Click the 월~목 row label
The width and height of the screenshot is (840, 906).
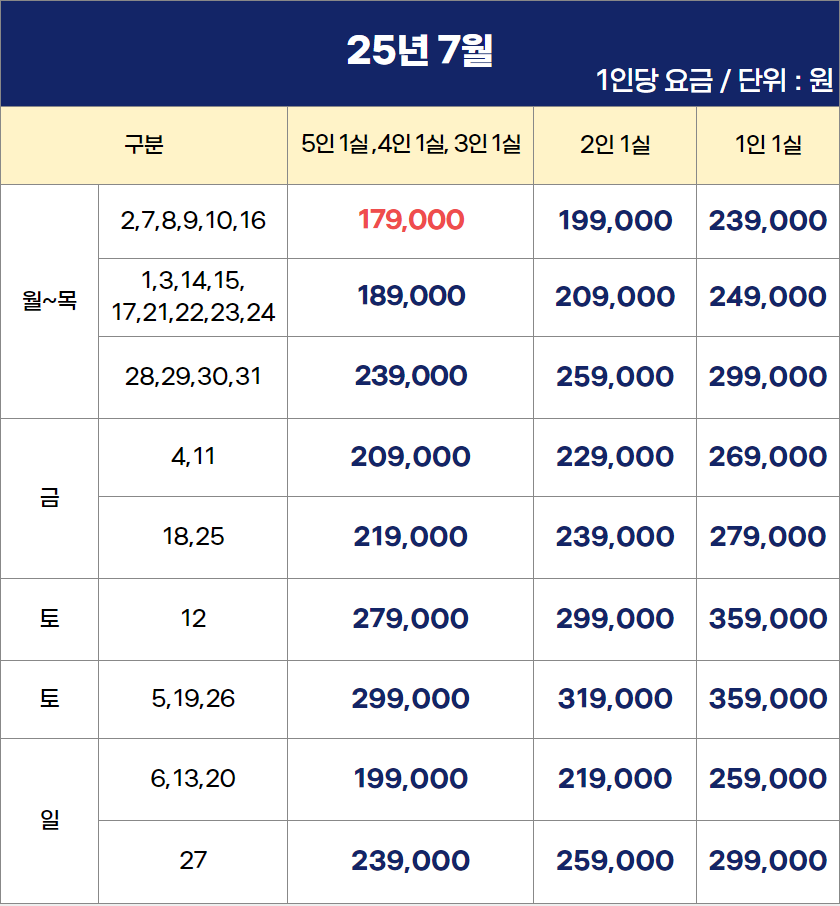(49, 300)
